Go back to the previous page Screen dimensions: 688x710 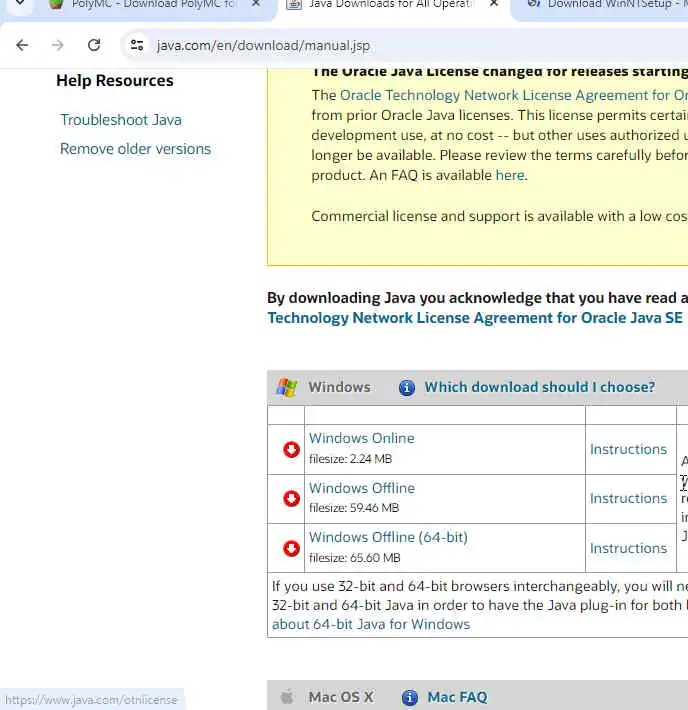(x=22, y=45)
